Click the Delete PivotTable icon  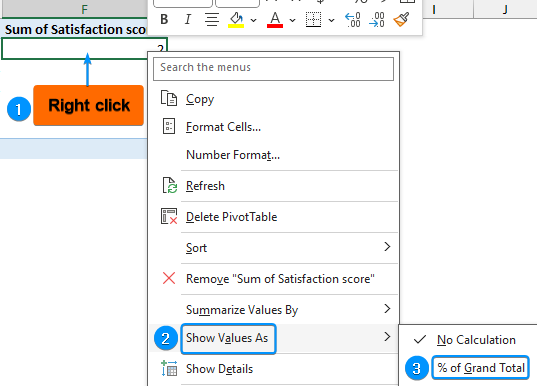tap(169, 216)
